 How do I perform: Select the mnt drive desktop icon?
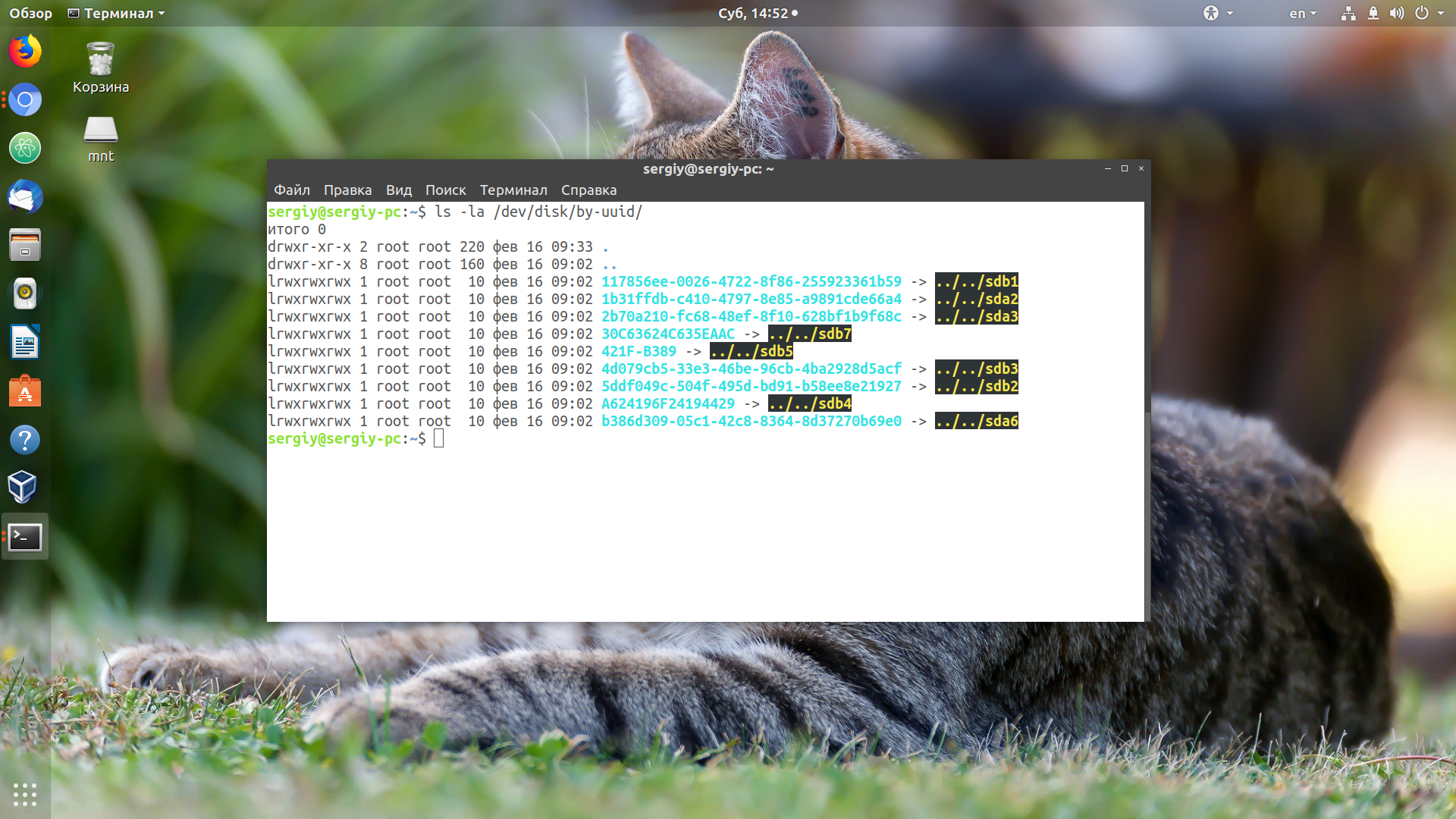pos(101,139)
